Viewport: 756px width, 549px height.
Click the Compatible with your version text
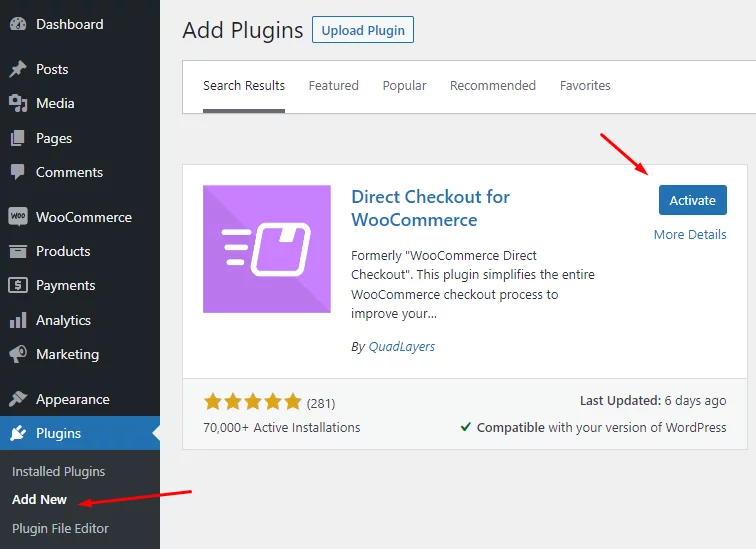[601, 428]
